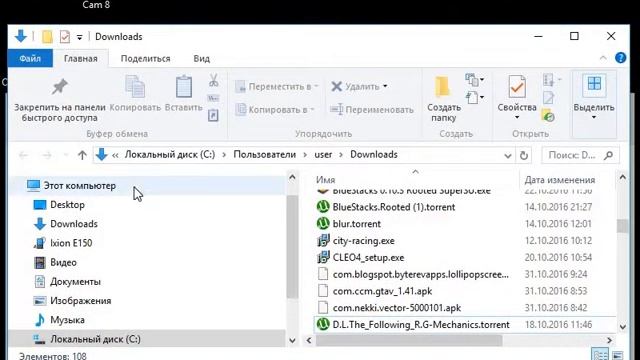Collapse the ribbon using the chevron
This screenshot has height=360, width=640.
click(603, 58)
